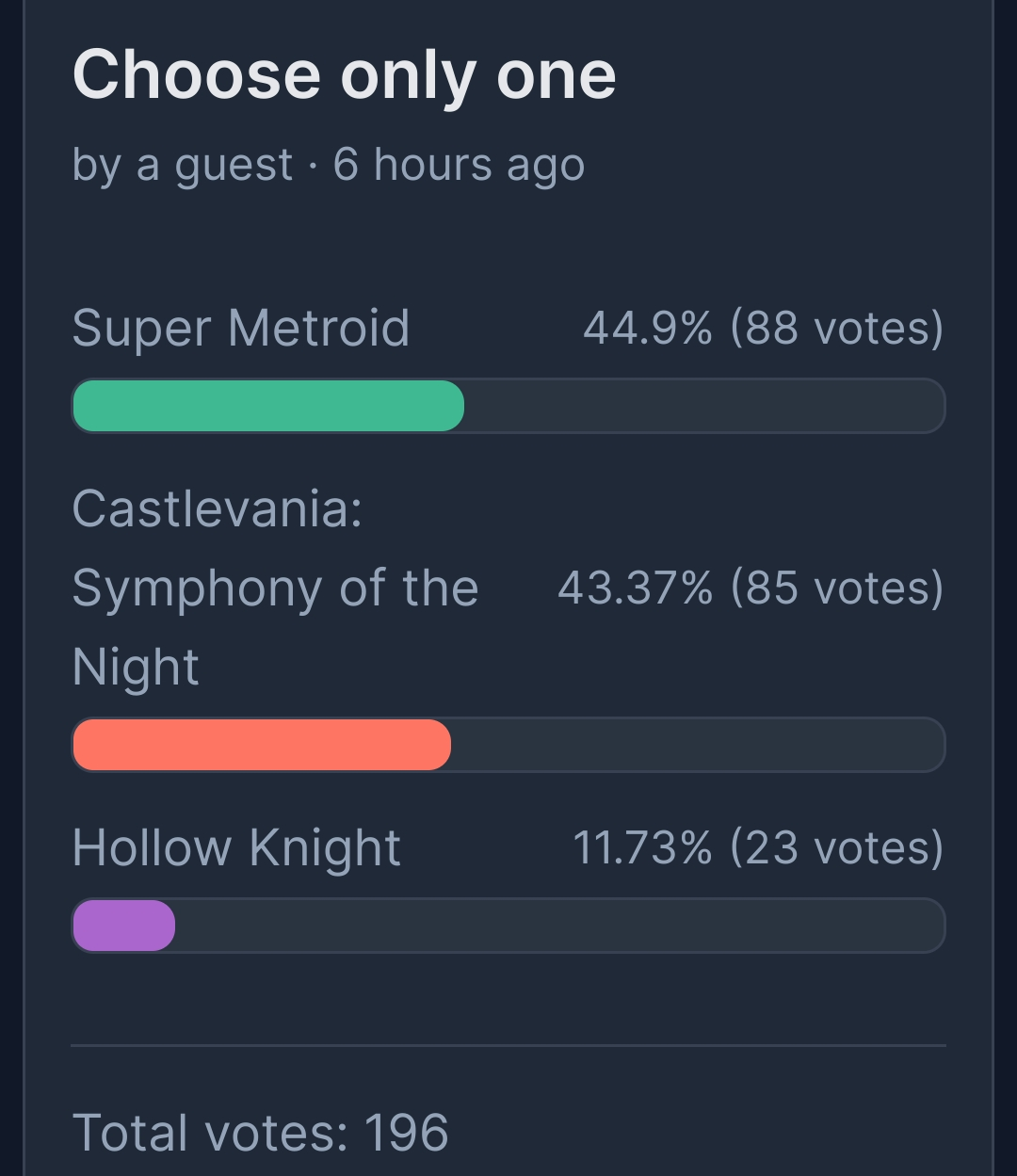Click the "Choose only one" poll title
1017x1176 pixels.
(x=344, y=75)
